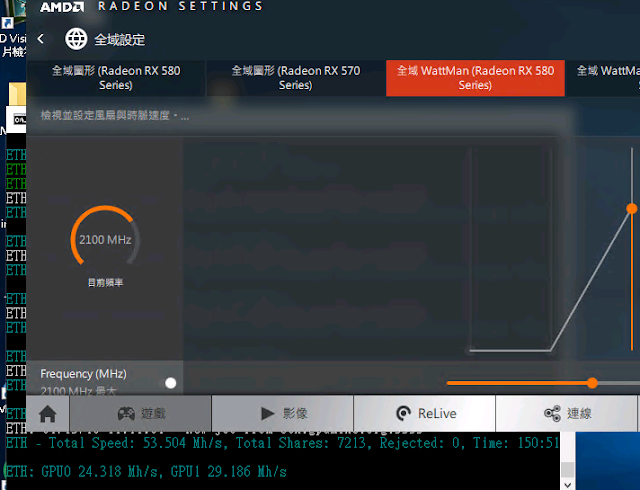The height and width of the screenshot is (490, 640).
Task: Click the 檢視並設定風扇與時脈速度 description text
Action: [115, 116]
